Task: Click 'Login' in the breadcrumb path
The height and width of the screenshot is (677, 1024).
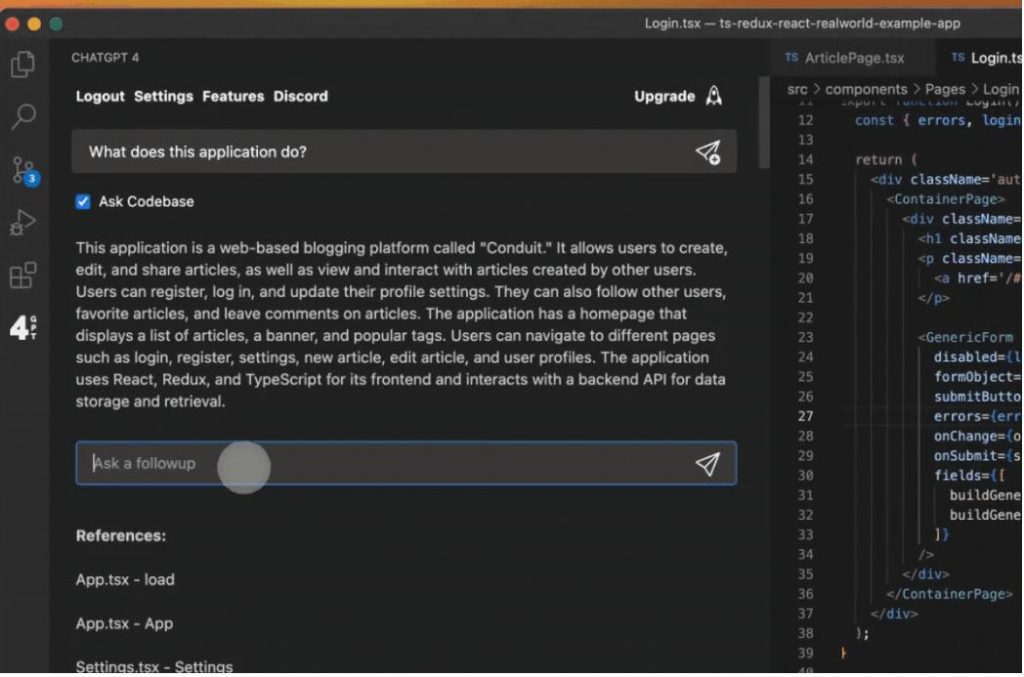Action: 1000,89
